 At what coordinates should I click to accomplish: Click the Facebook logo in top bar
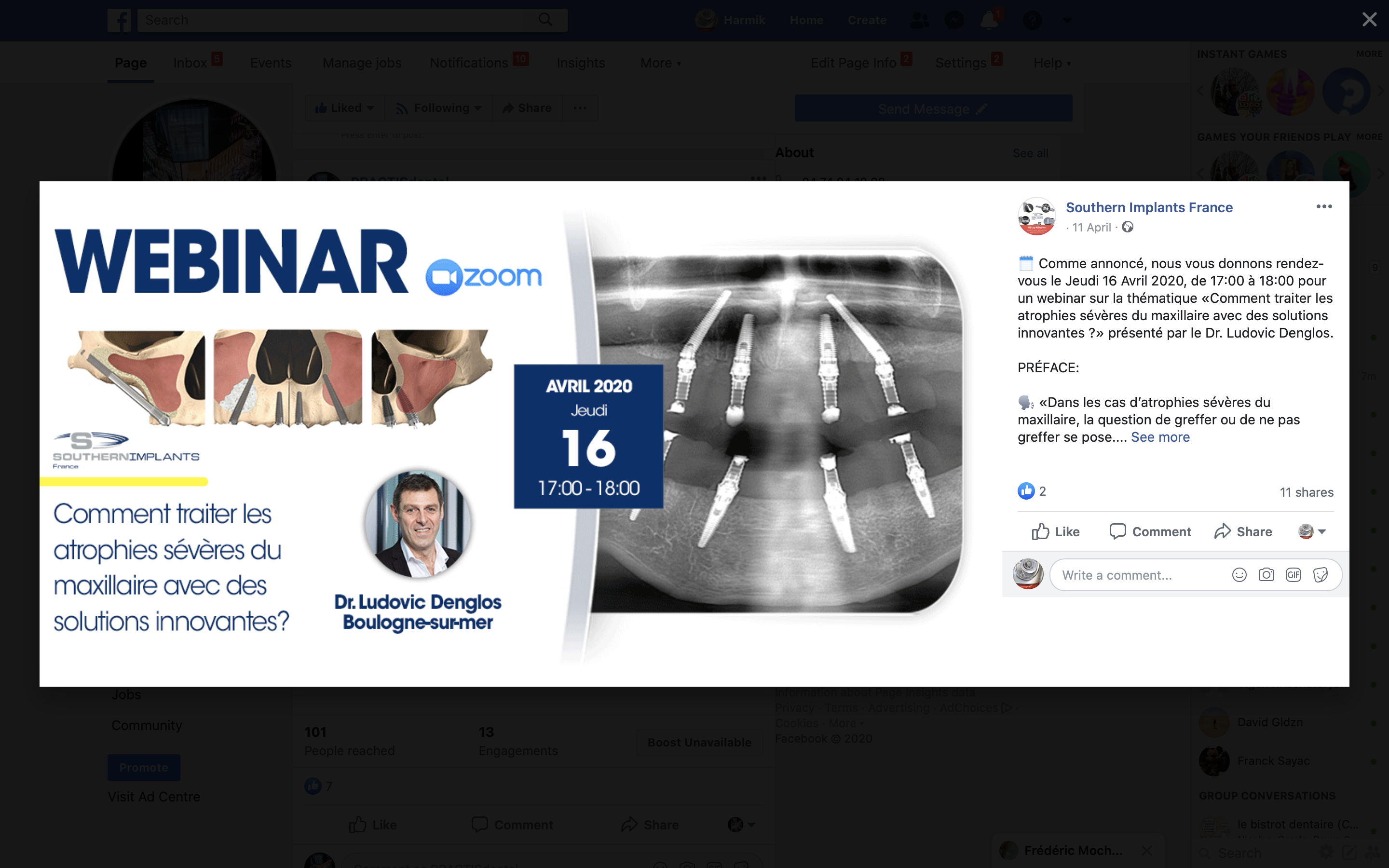tap(119, 20)
